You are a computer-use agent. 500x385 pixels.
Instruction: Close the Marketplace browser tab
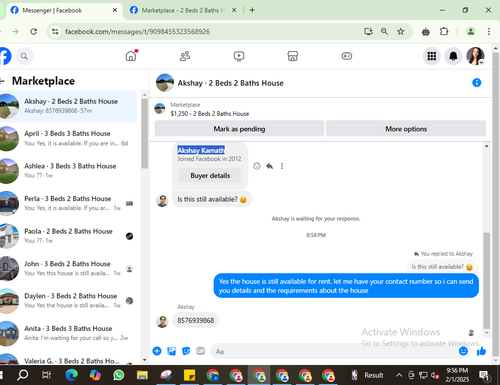[x=234, y=10]
